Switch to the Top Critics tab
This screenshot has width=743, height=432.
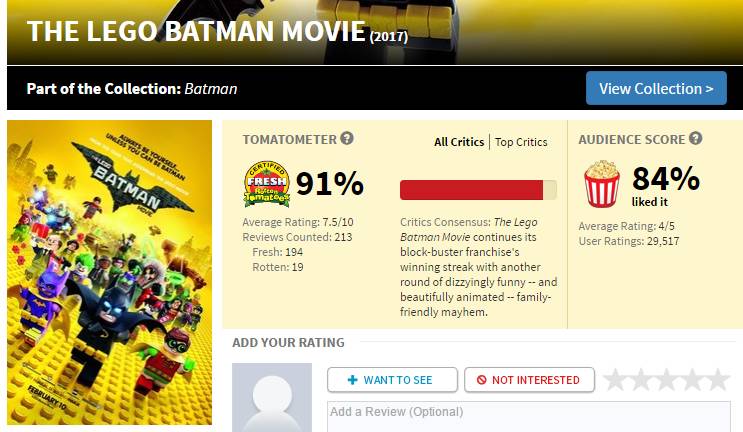pyautogui.click(x=521, y=142)
